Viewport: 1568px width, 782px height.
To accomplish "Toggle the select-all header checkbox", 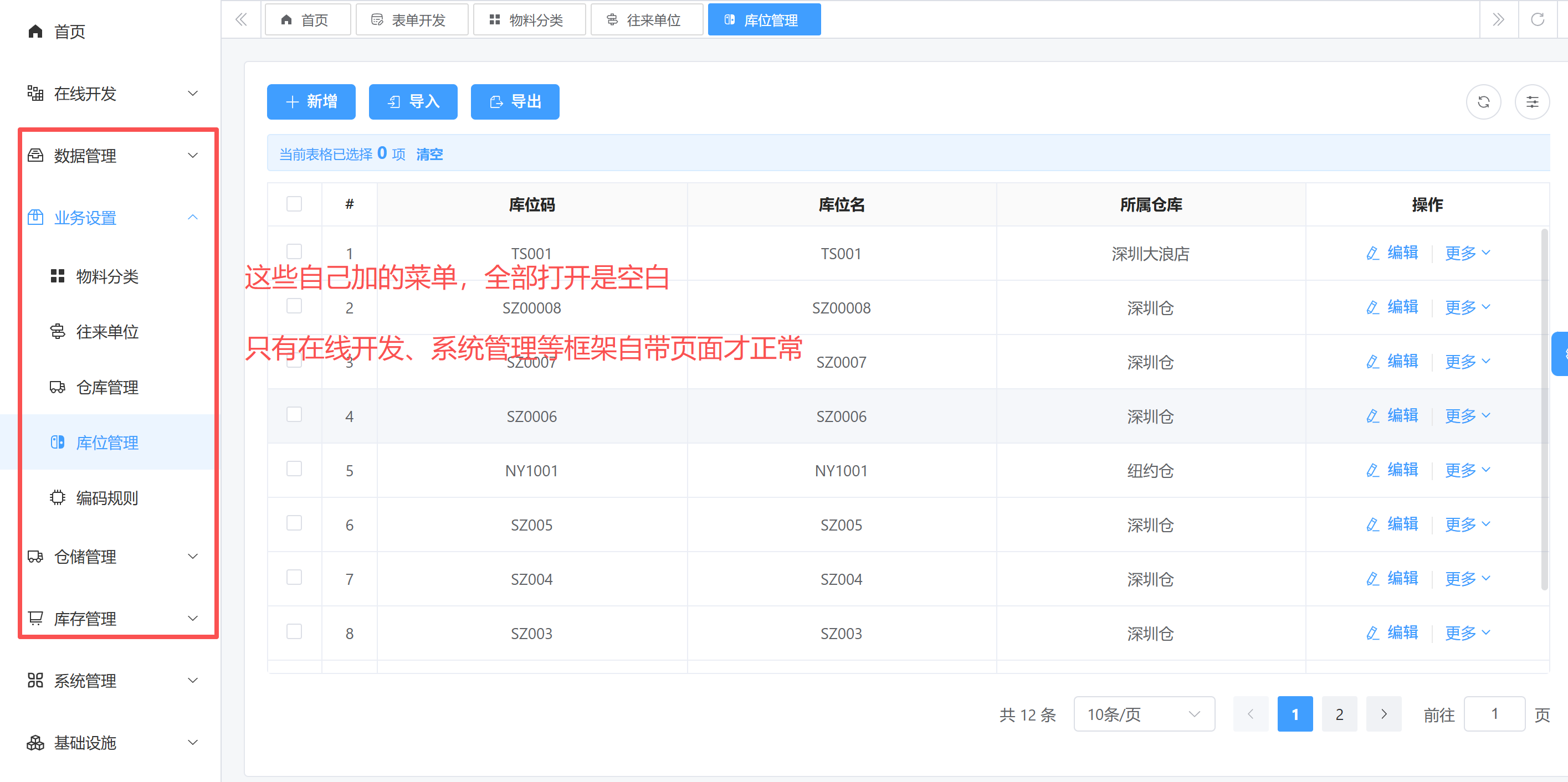I will pos(294,204).
